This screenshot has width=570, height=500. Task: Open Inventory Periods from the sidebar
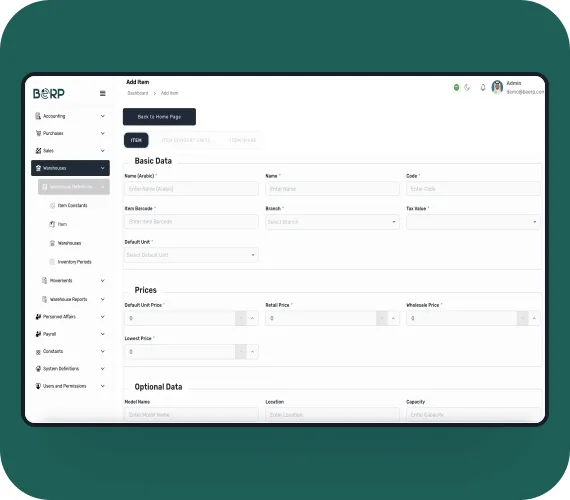coord(75,262)
